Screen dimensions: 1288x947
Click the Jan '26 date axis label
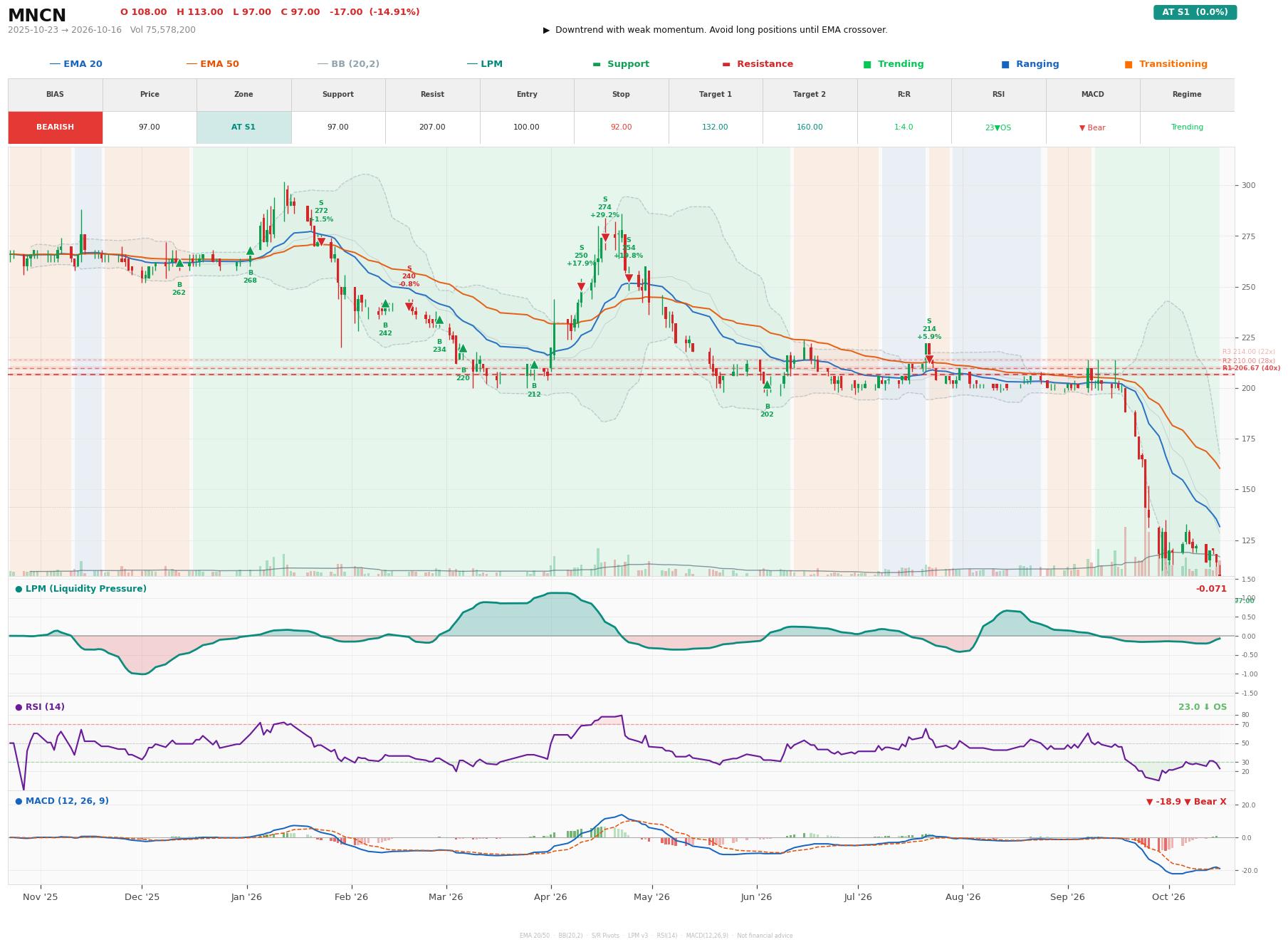point(246,897)
